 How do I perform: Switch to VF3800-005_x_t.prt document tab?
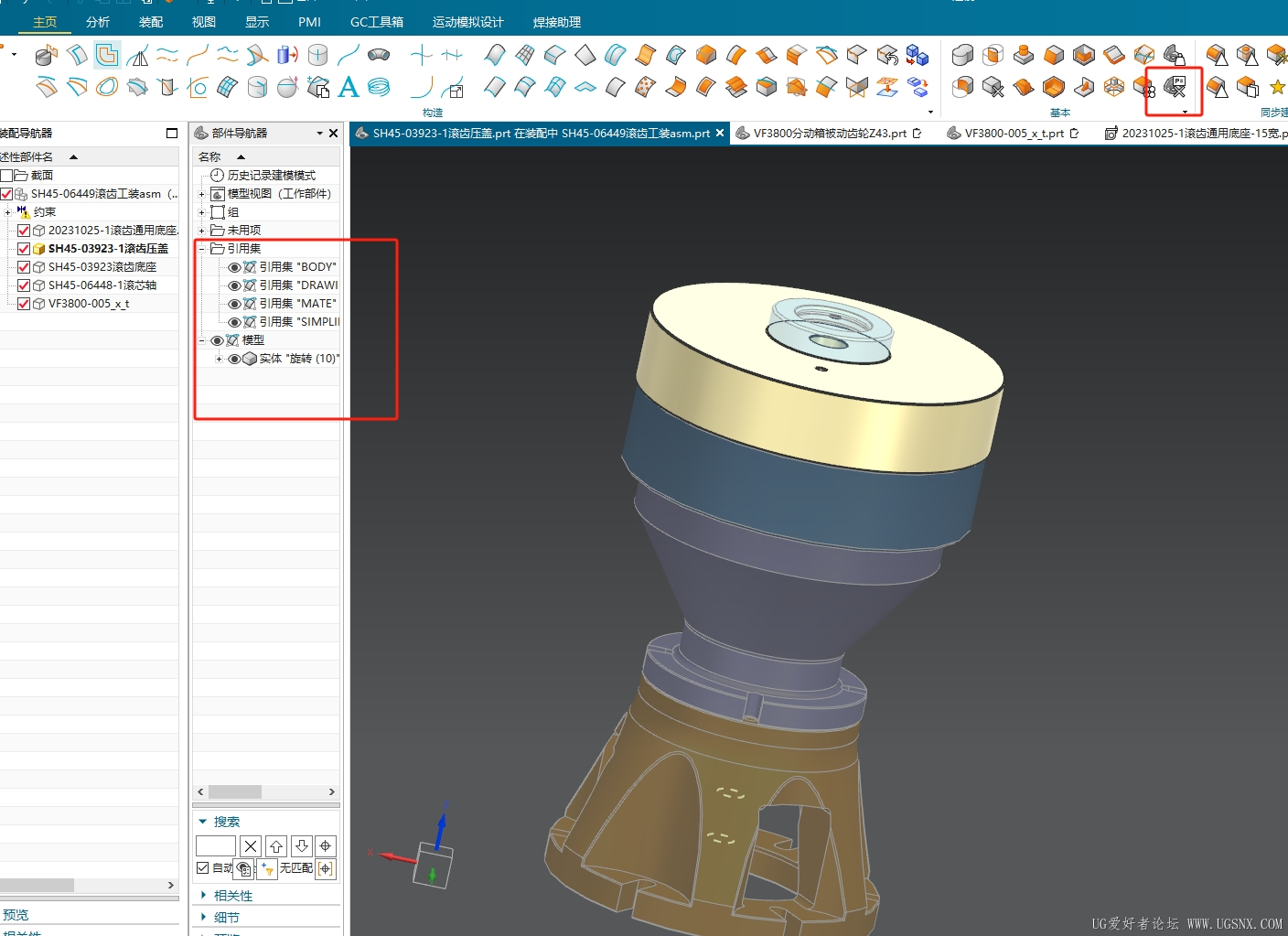coord(1014,134)
